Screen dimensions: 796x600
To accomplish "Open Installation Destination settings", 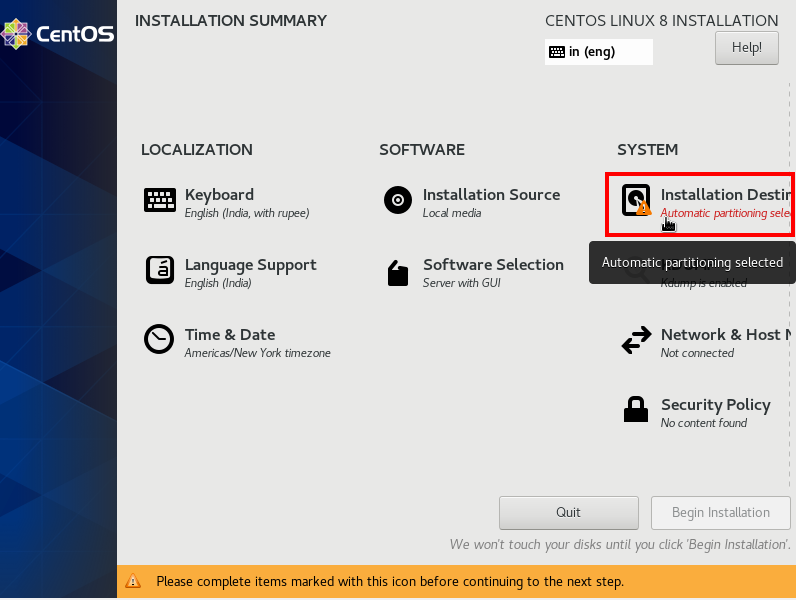I will 726,195.
